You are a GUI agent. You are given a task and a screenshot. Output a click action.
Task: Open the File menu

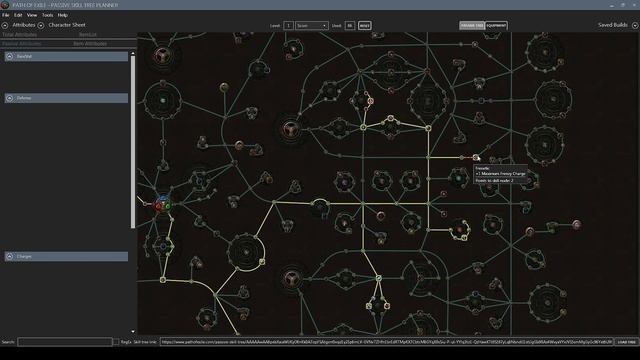coord(6,15)
